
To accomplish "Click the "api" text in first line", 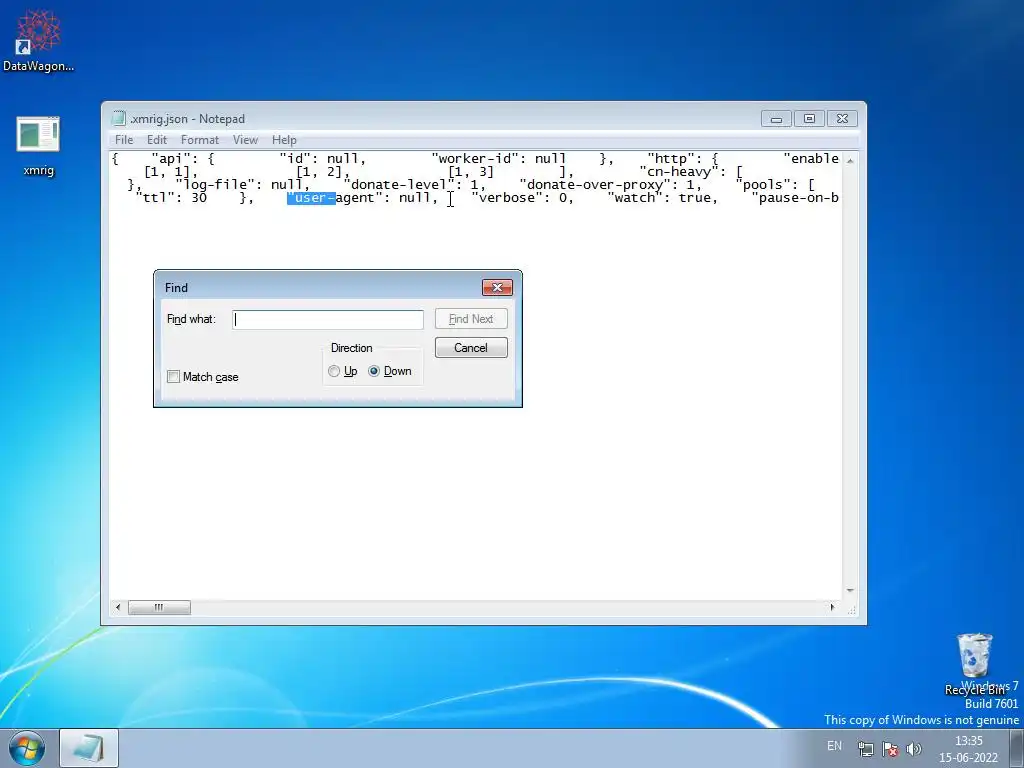I will point(170,159).
